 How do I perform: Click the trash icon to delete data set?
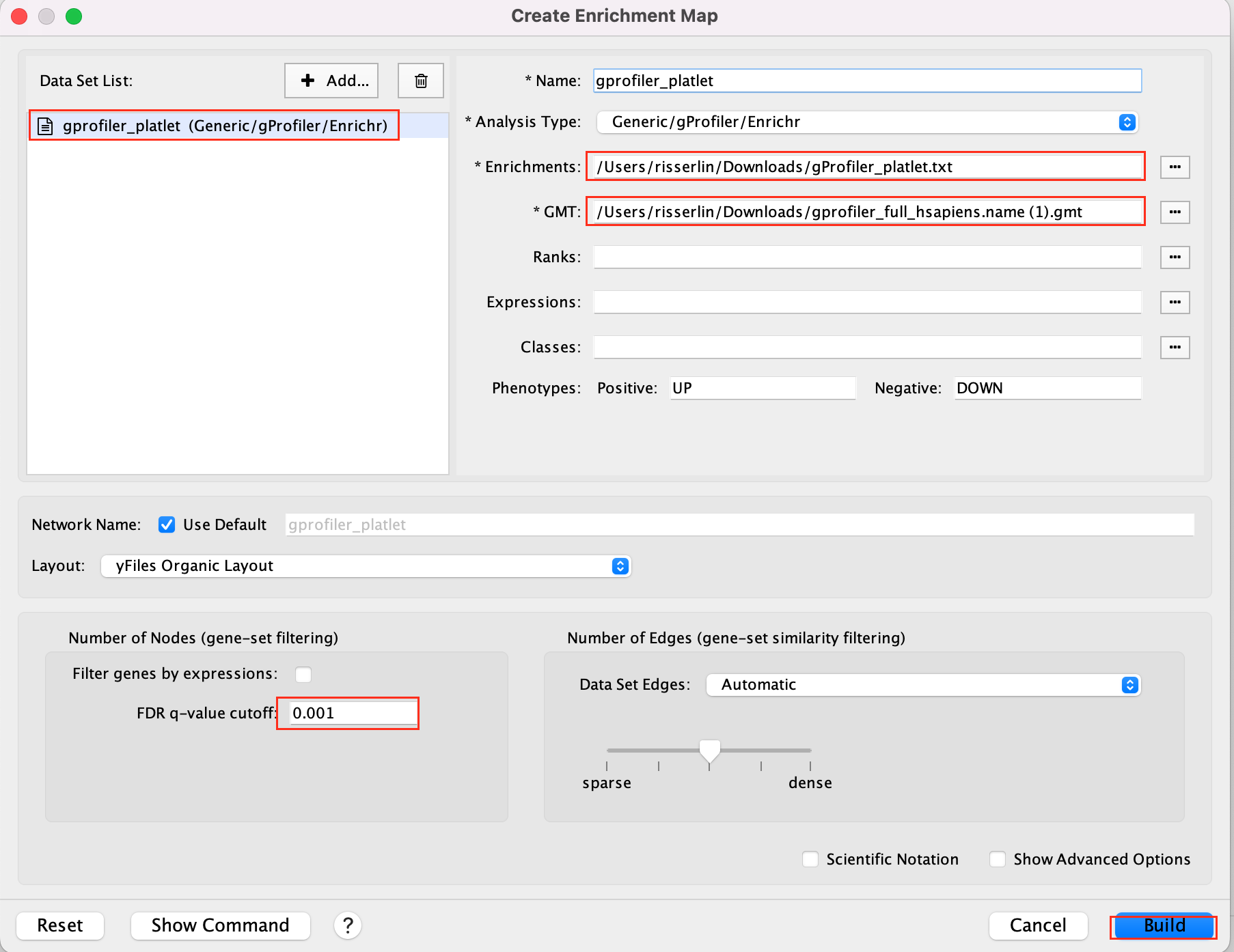[x=421, y=81]
